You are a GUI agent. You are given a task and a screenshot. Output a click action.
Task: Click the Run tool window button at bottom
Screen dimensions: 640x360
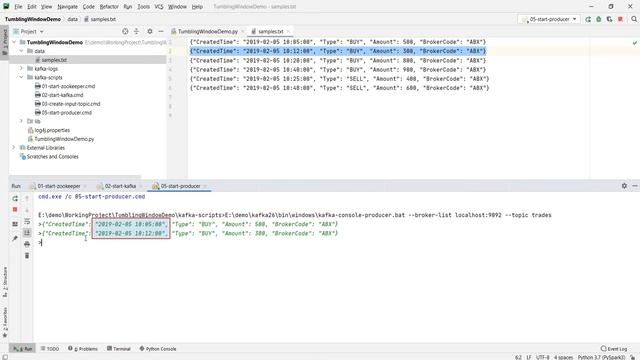point(22,349)
